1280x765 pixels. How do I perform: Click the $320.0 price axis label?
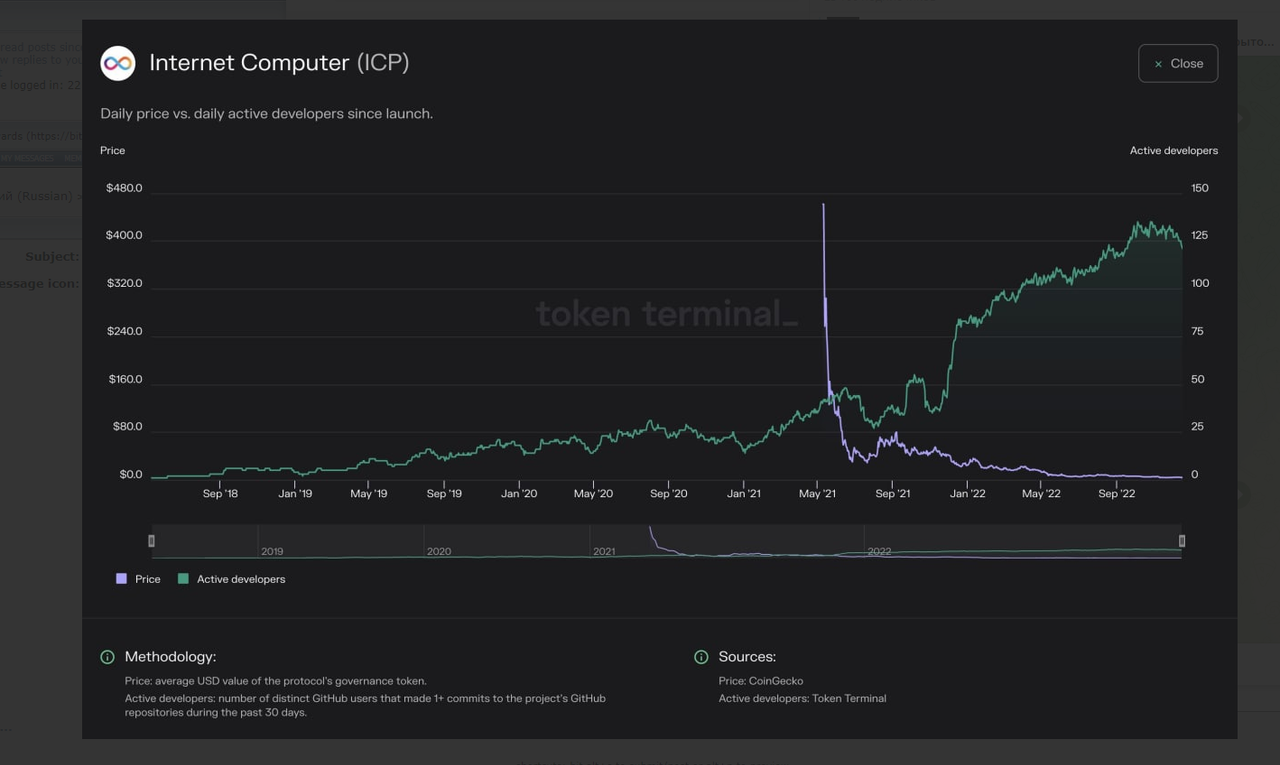124,284
